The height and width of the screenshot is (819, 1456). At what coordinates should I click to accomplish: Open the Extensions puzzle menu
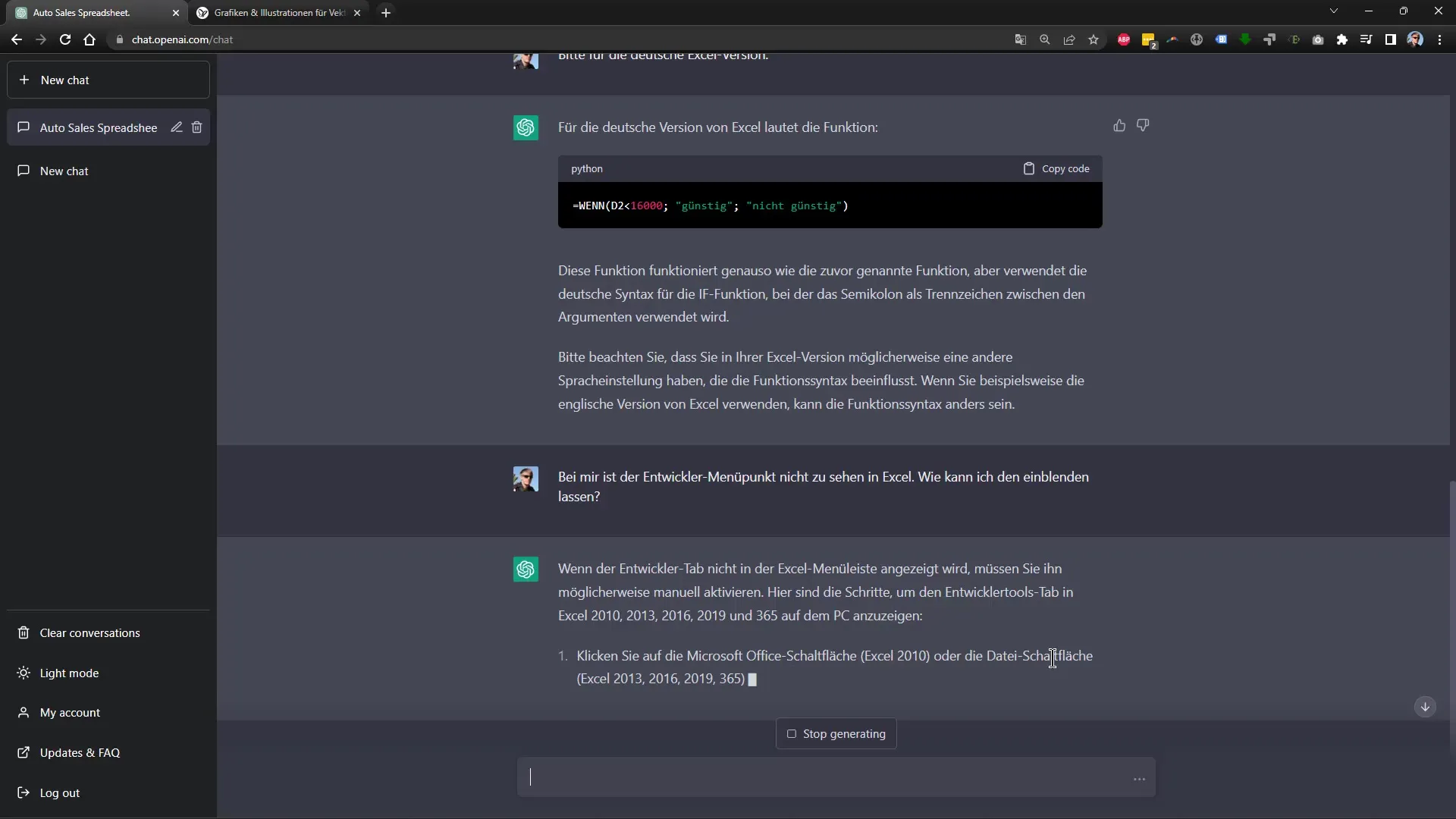point(1342,39)
